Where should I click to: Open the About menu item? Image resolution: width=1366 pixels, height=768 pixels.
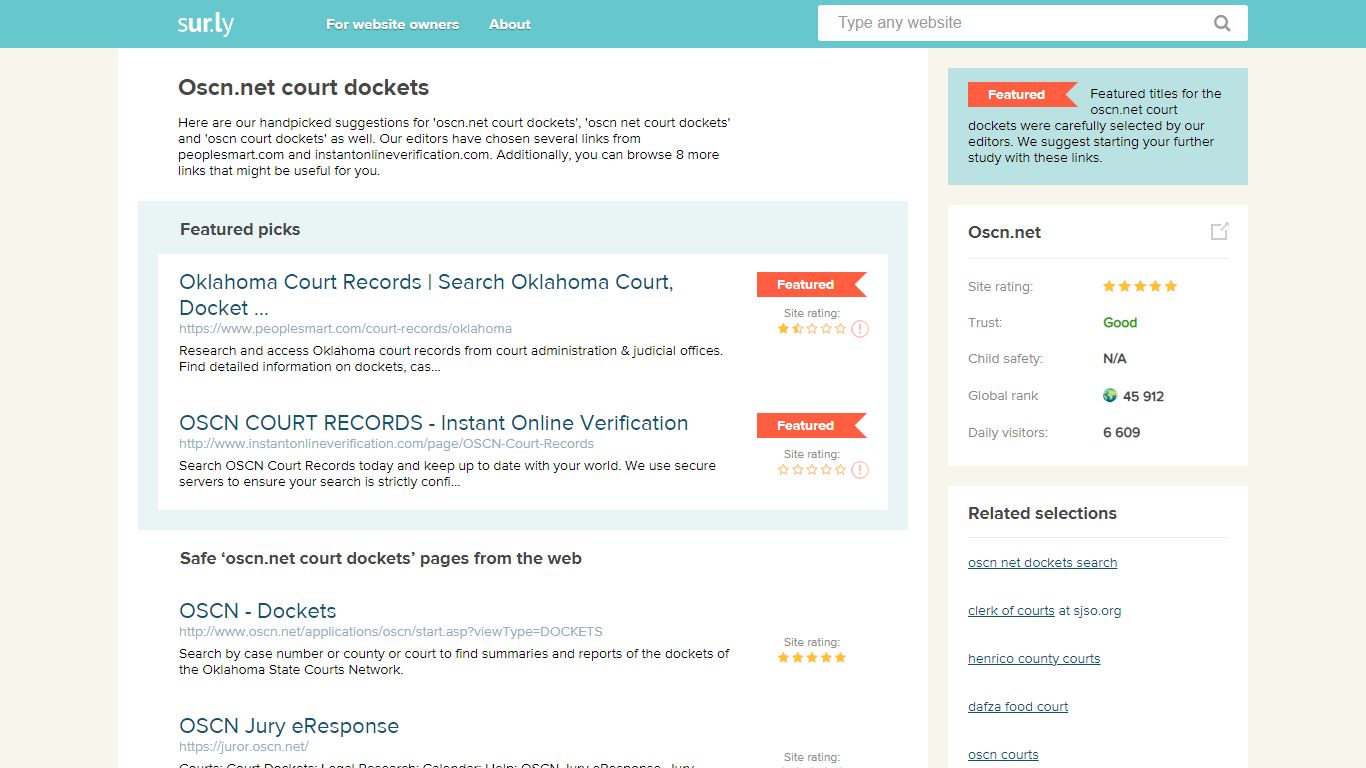click(x=510, y=24)
